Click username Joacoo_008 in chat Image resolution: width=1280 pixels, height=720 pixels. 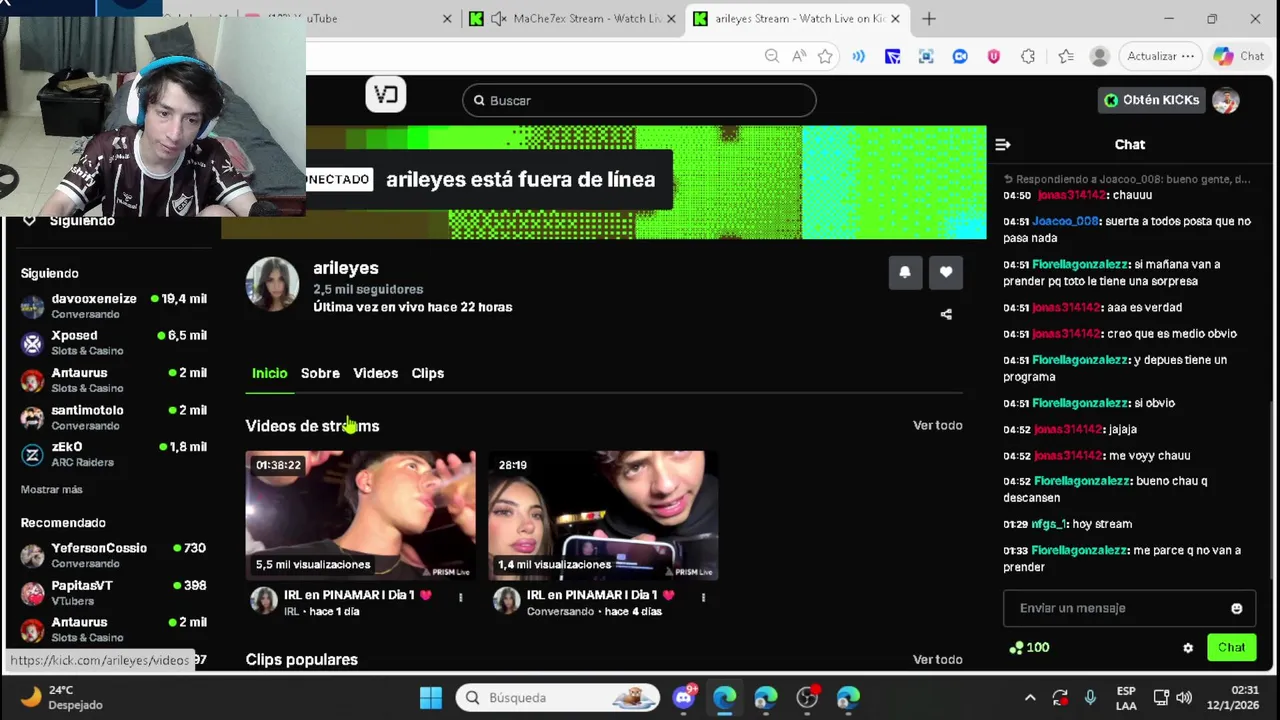tap(1065, 221)
